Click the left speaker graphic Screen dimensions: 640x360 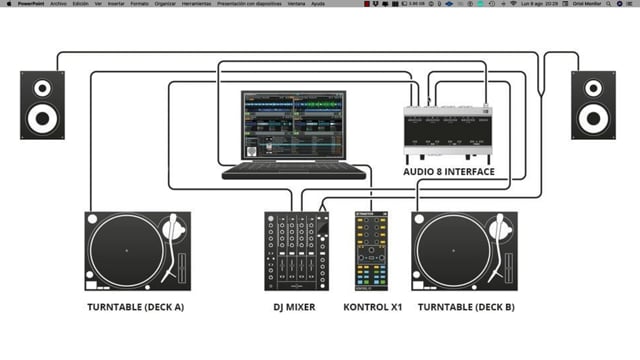pyautogui.click(x=42, y=105)
